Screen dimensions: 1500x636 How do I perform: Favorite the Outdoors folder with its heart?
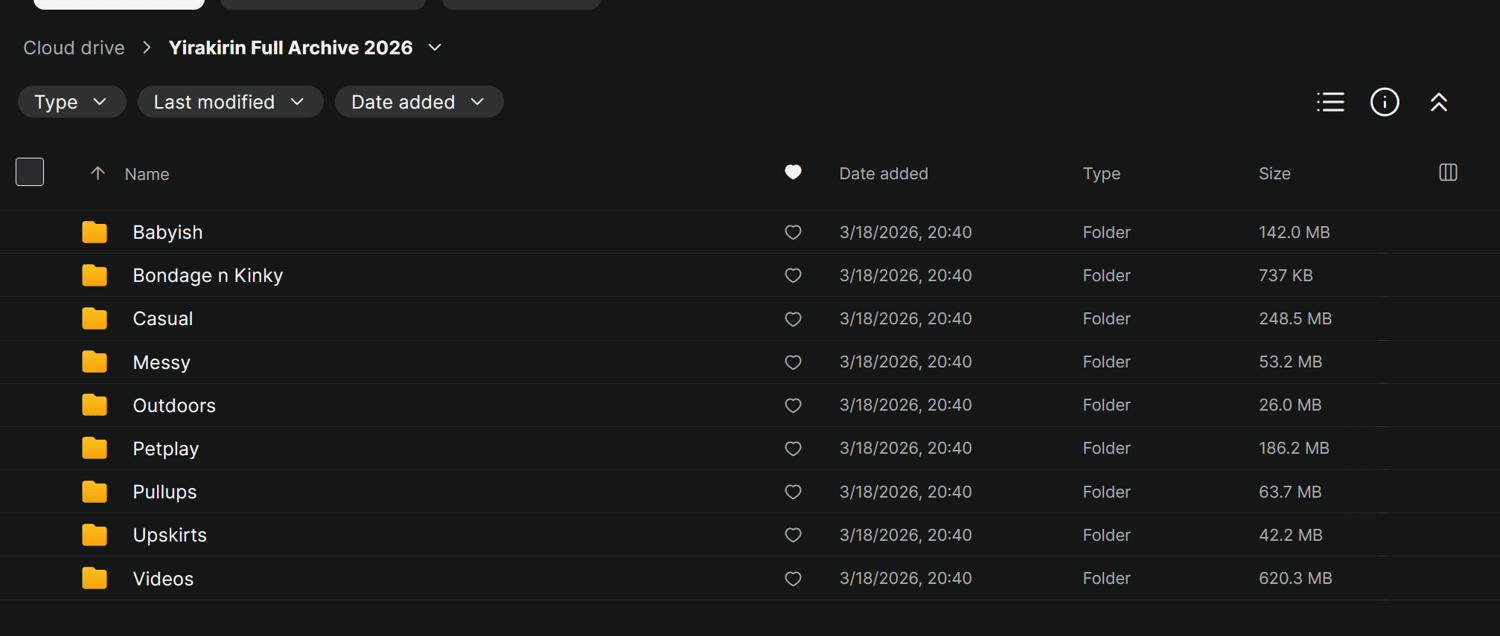click(x=793, y=406)
